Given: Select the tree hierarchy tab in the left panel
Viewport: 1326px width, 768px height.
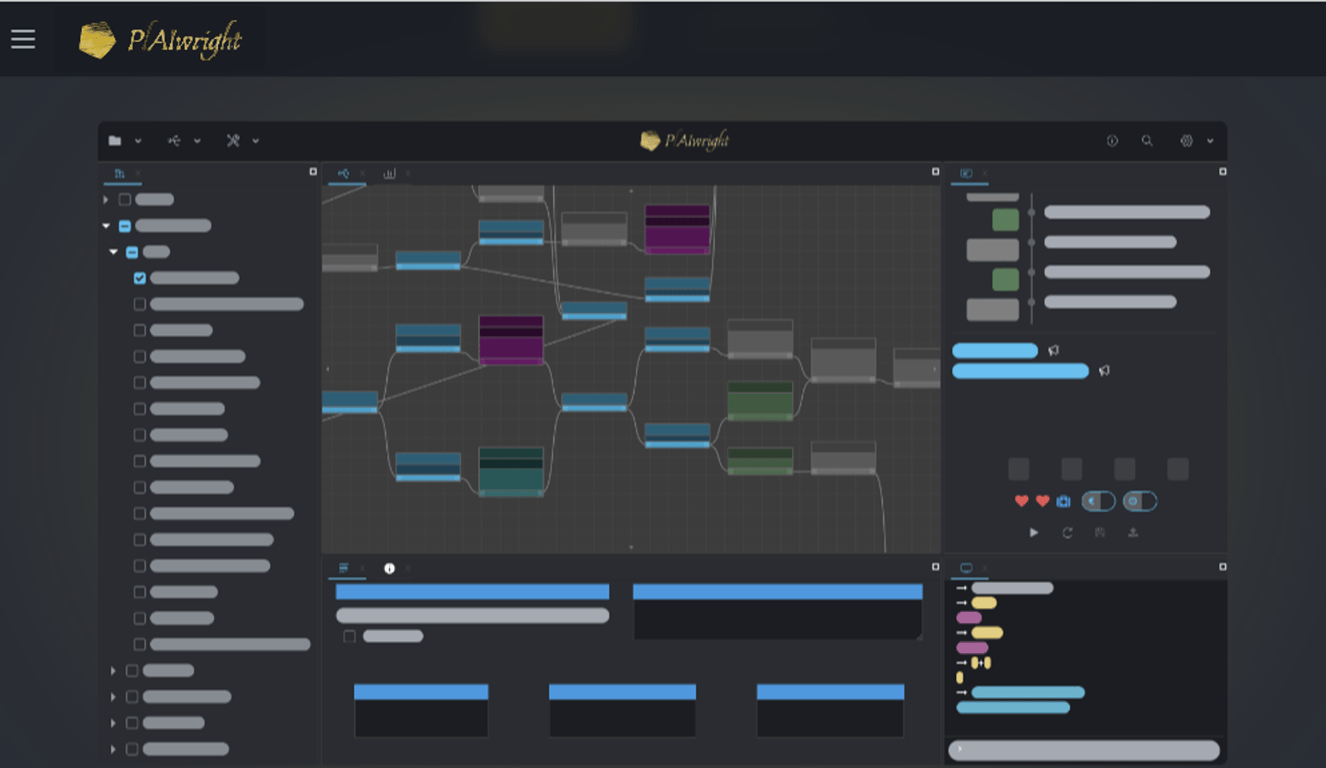Looking at the screenshot, I should [120, 174].
